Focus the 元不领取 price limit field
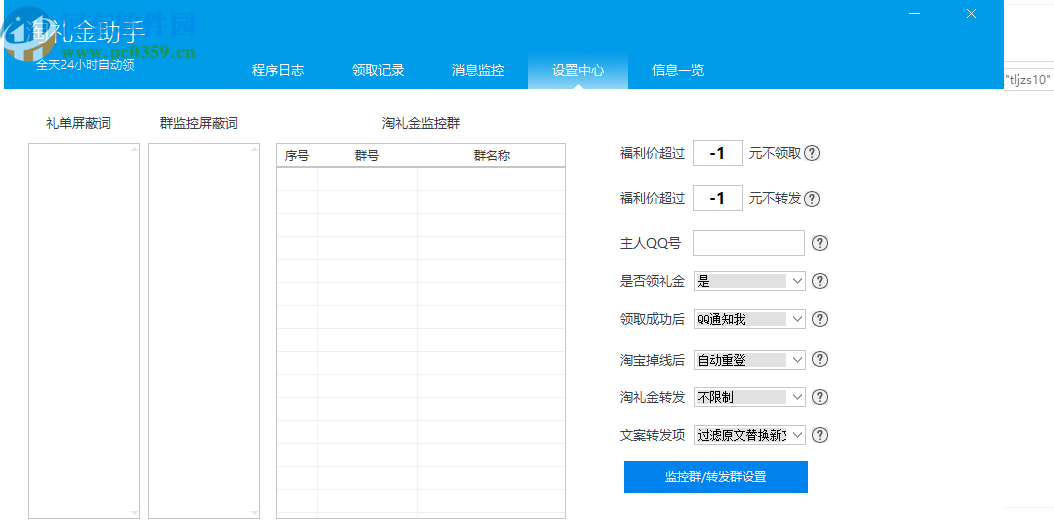1054x520 pixels. coord(718,153)
